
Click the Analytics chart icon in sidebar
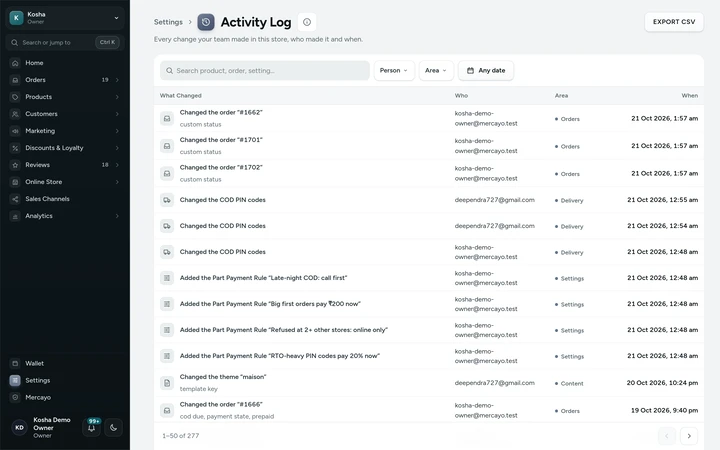point(15,216)
